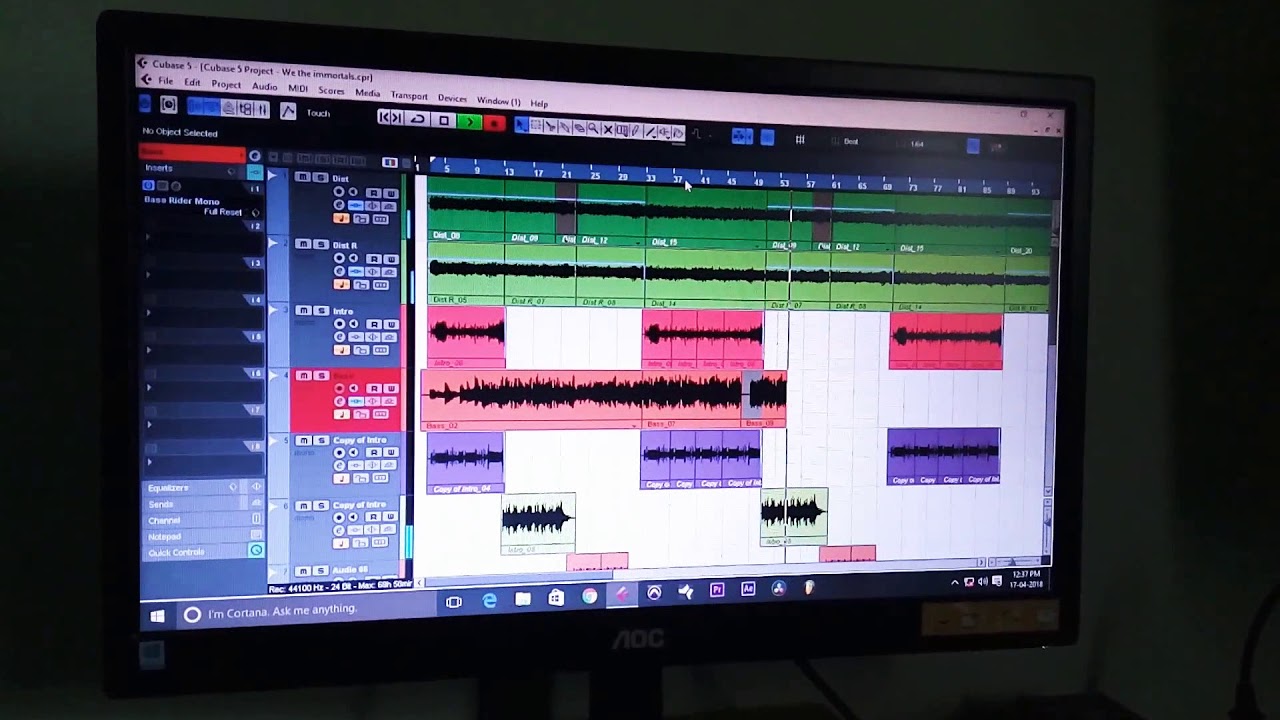This screenshot has width=1280, height=720.
Task: Open the Full Reset preset selector
Action: [222, 212]
